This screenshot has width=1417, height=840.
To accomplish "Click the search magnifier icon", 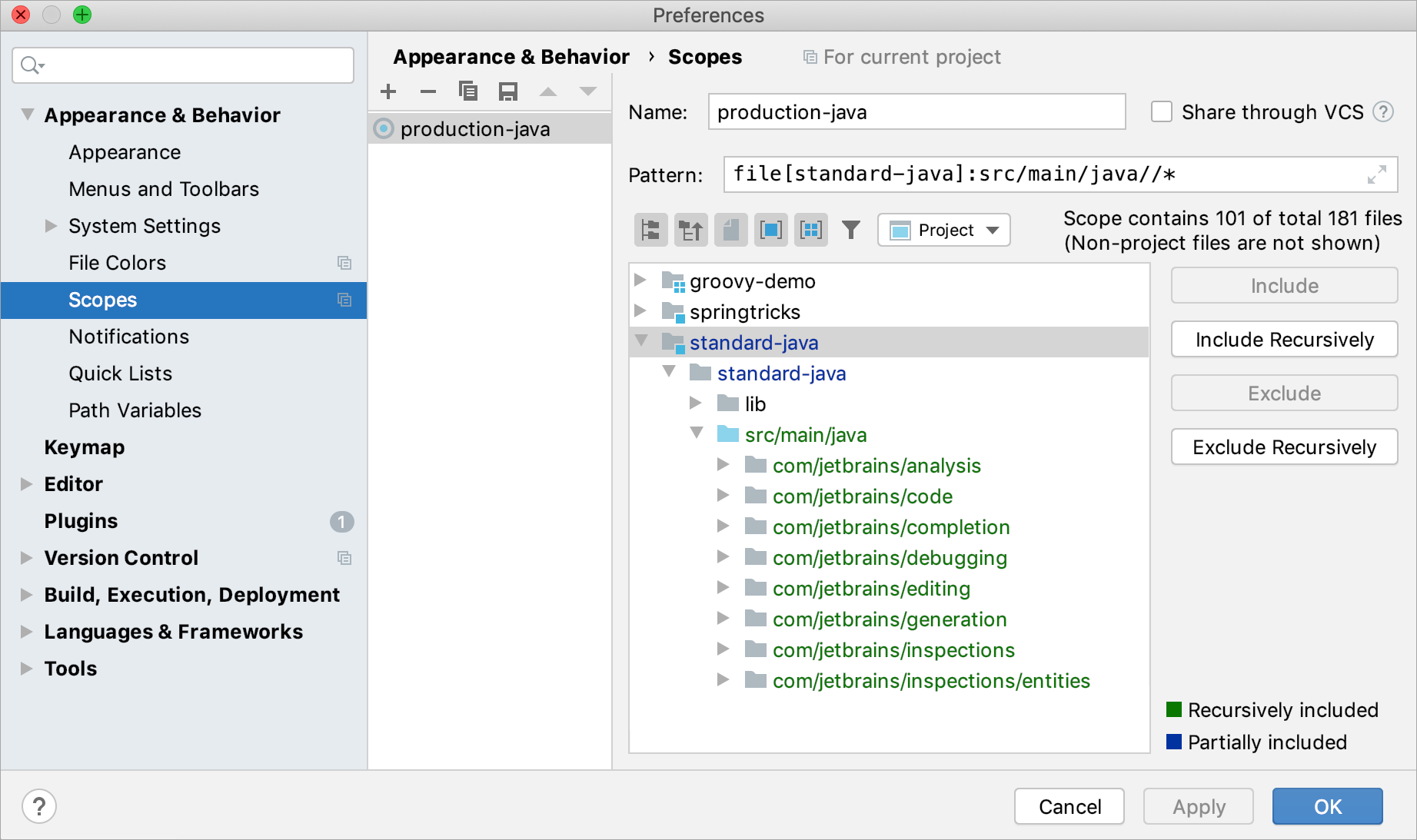I will click(32, 65).
